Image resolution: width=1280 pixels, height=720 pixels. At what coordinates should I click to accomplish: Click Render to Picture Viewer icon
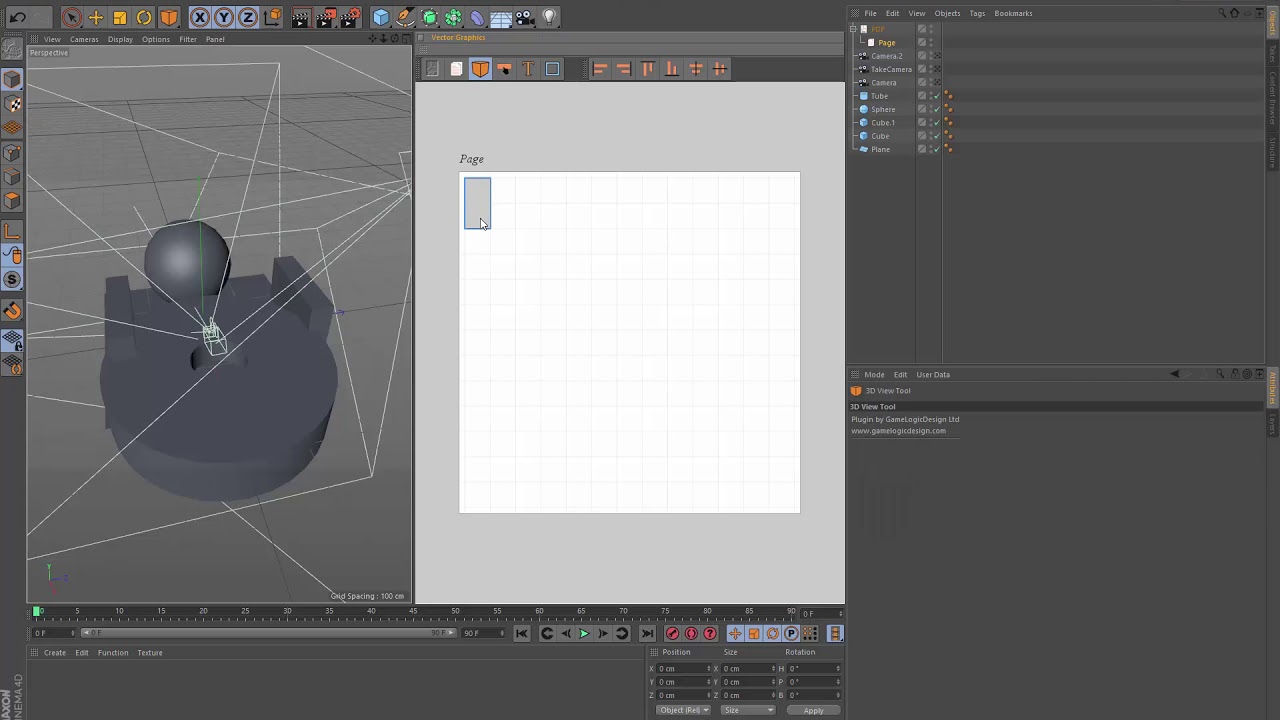click(x=325, y=17)
